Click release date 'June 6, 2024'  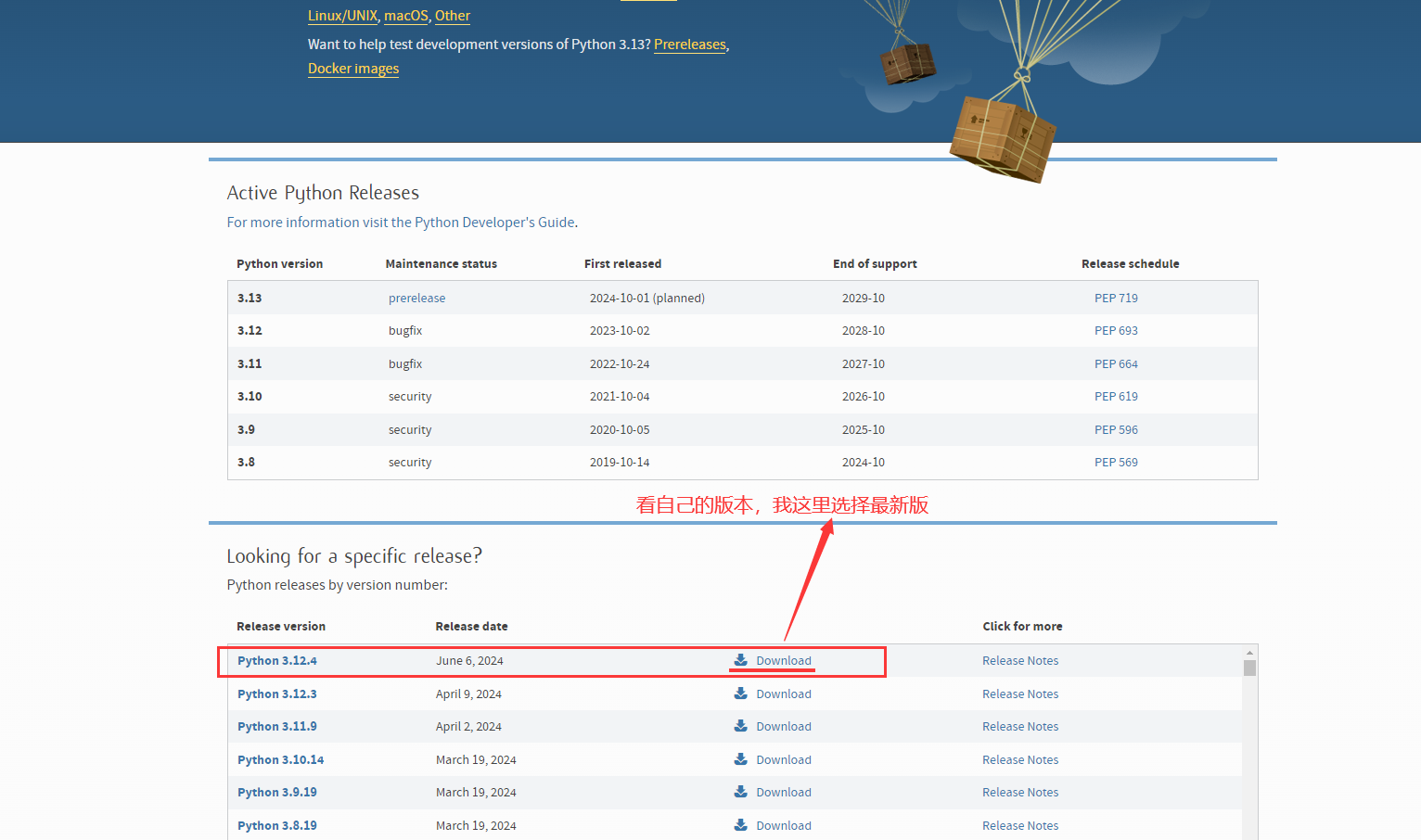click(x=469, y=660)
